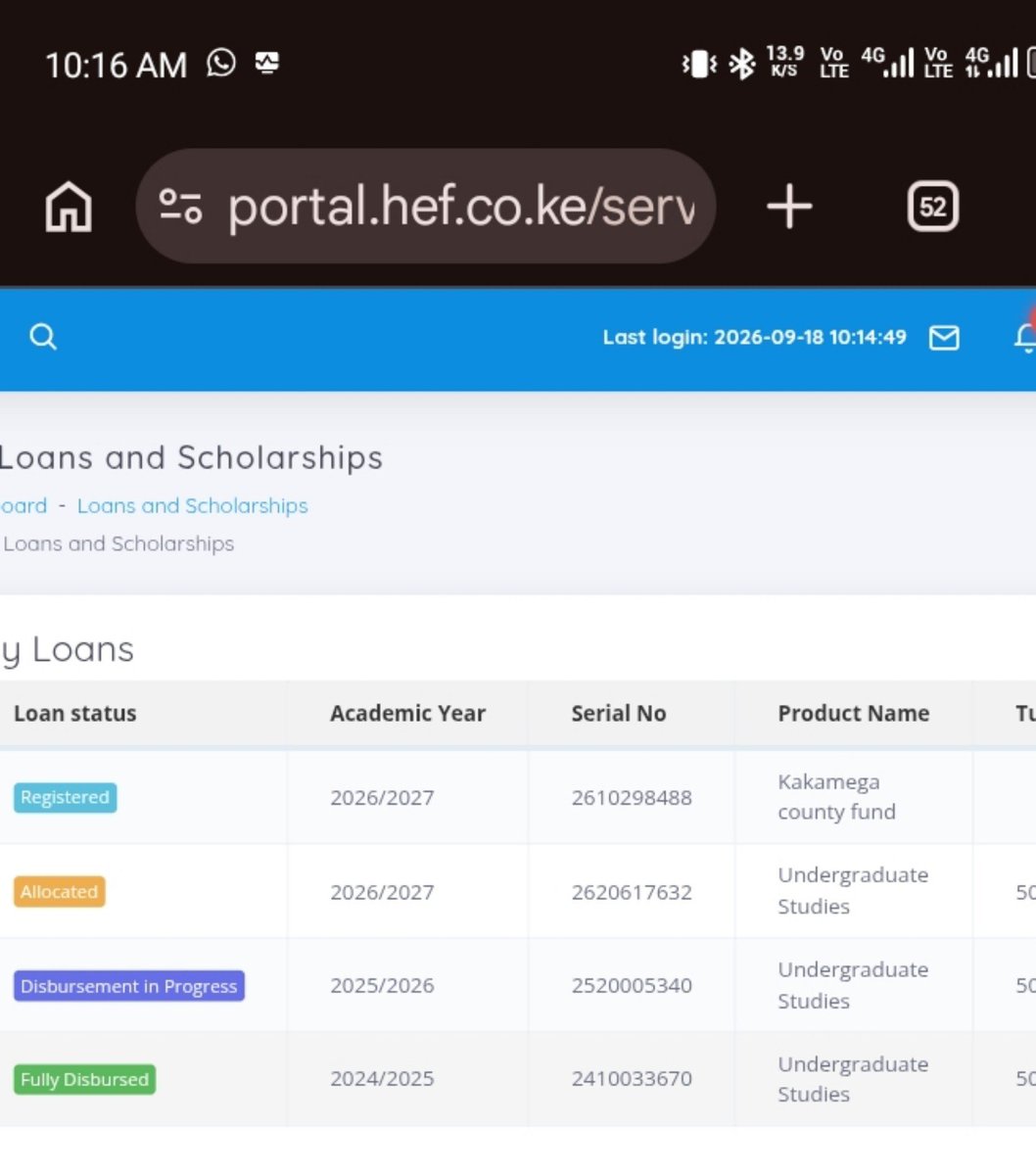Open the notifications bell icon
Image resolution: width=1036 pixels, height=1175 pixels.
click(1025, 337)
